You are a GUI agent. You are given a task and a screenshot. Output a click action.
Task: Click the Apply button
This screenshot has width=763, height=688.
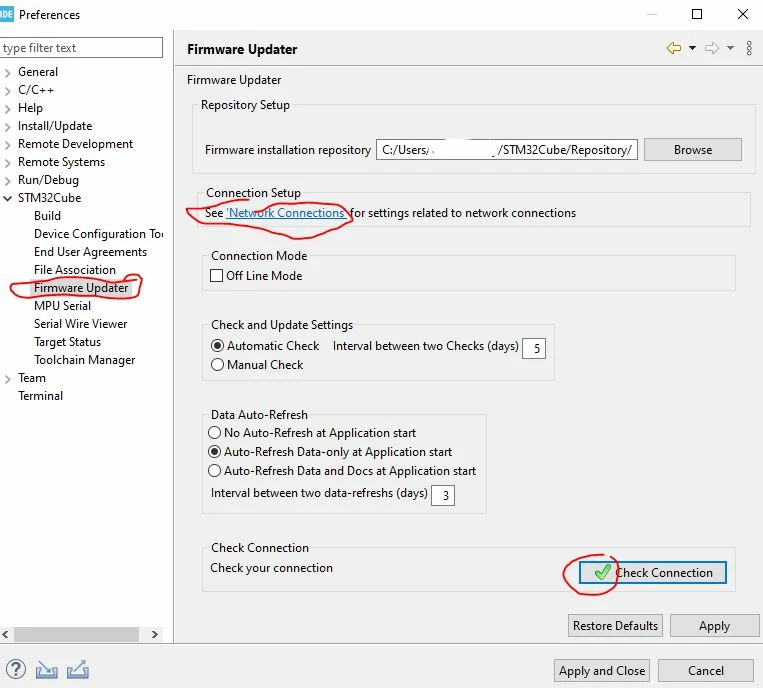(x=714, y=626)
